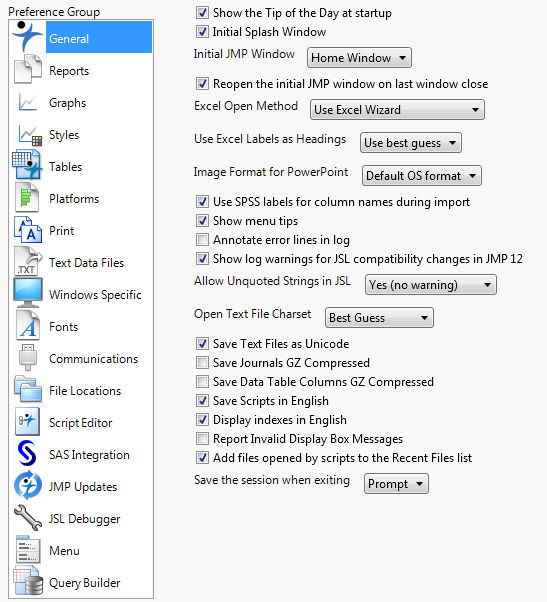Select SAS Integration label
547x602 pixels.
pos(89,455)
